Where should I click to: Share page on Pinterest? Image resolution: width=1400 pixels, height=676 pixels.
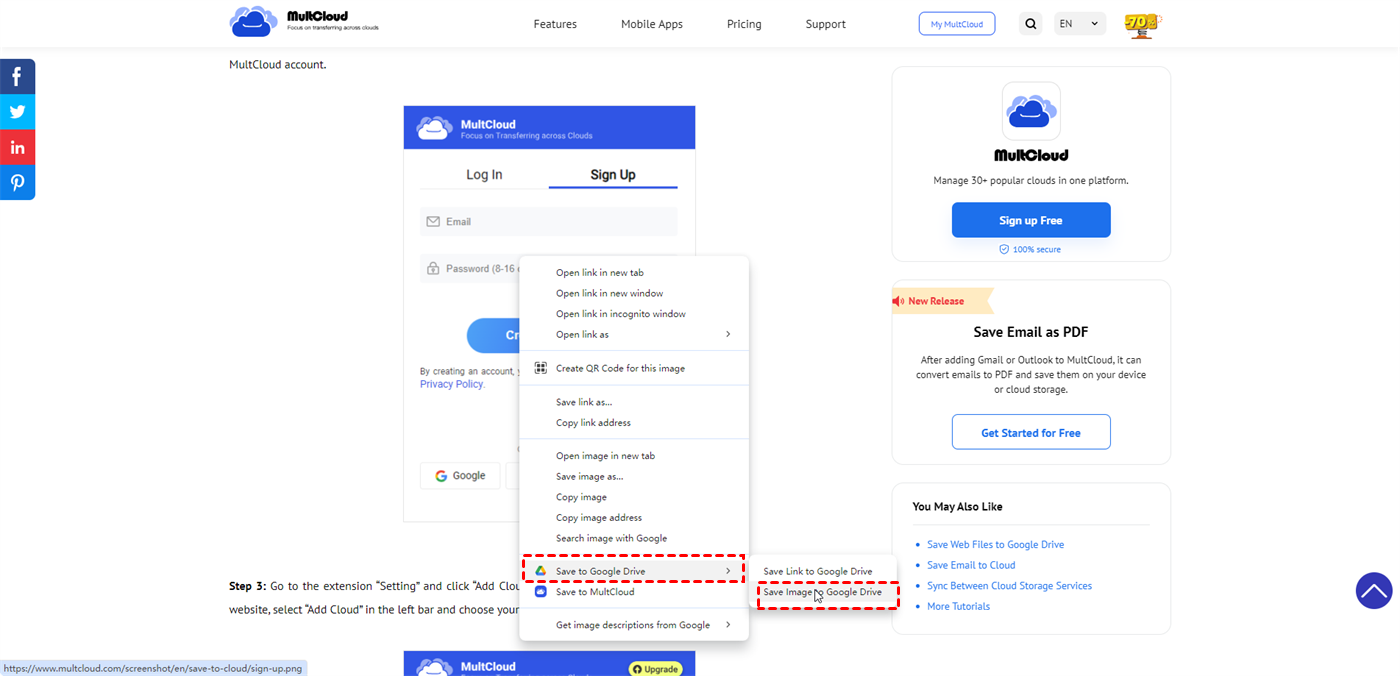pyautogui.click(x=17, y=183)
